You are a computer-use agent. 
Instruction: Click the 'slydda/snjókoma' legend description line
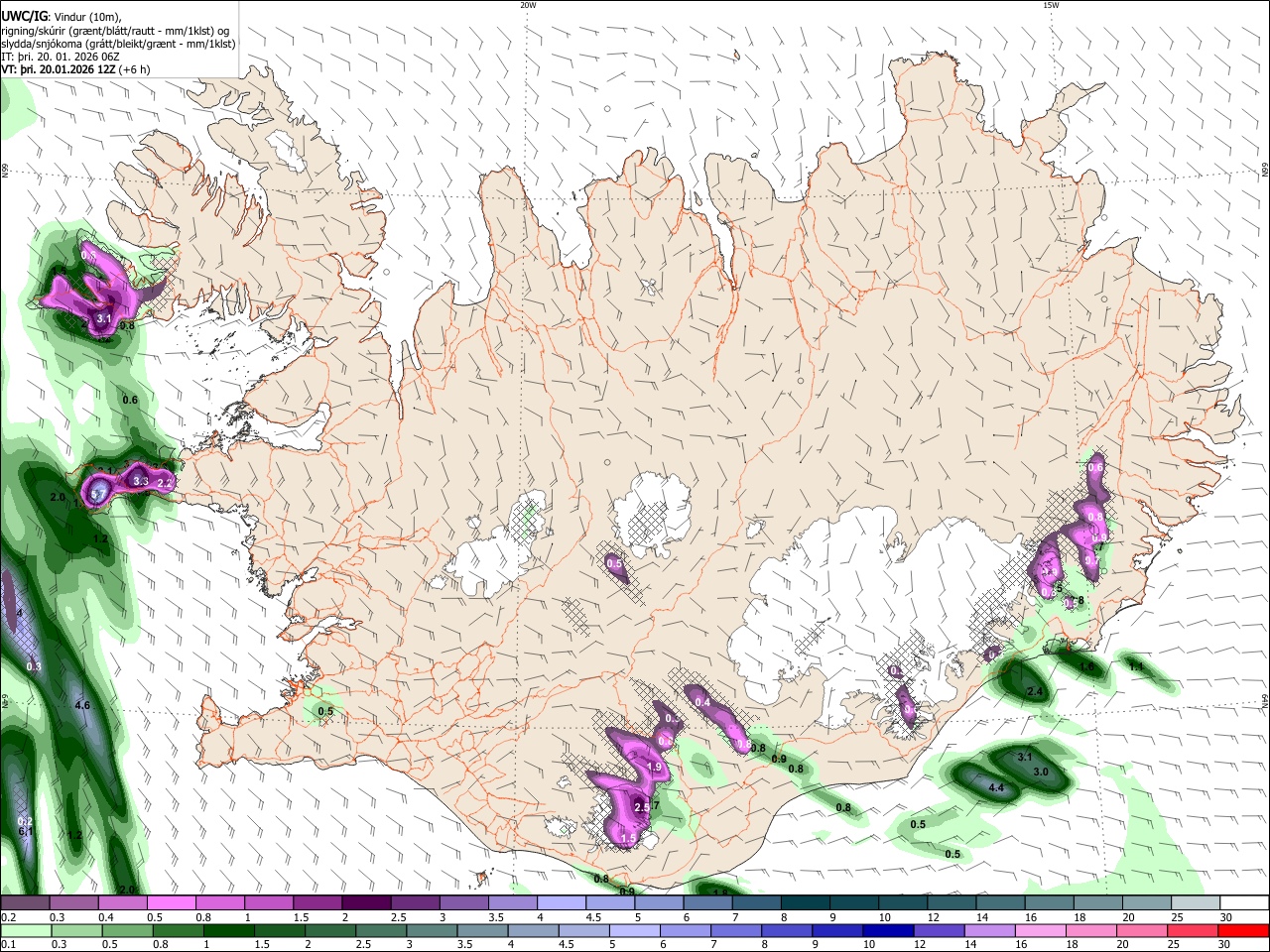119,44
